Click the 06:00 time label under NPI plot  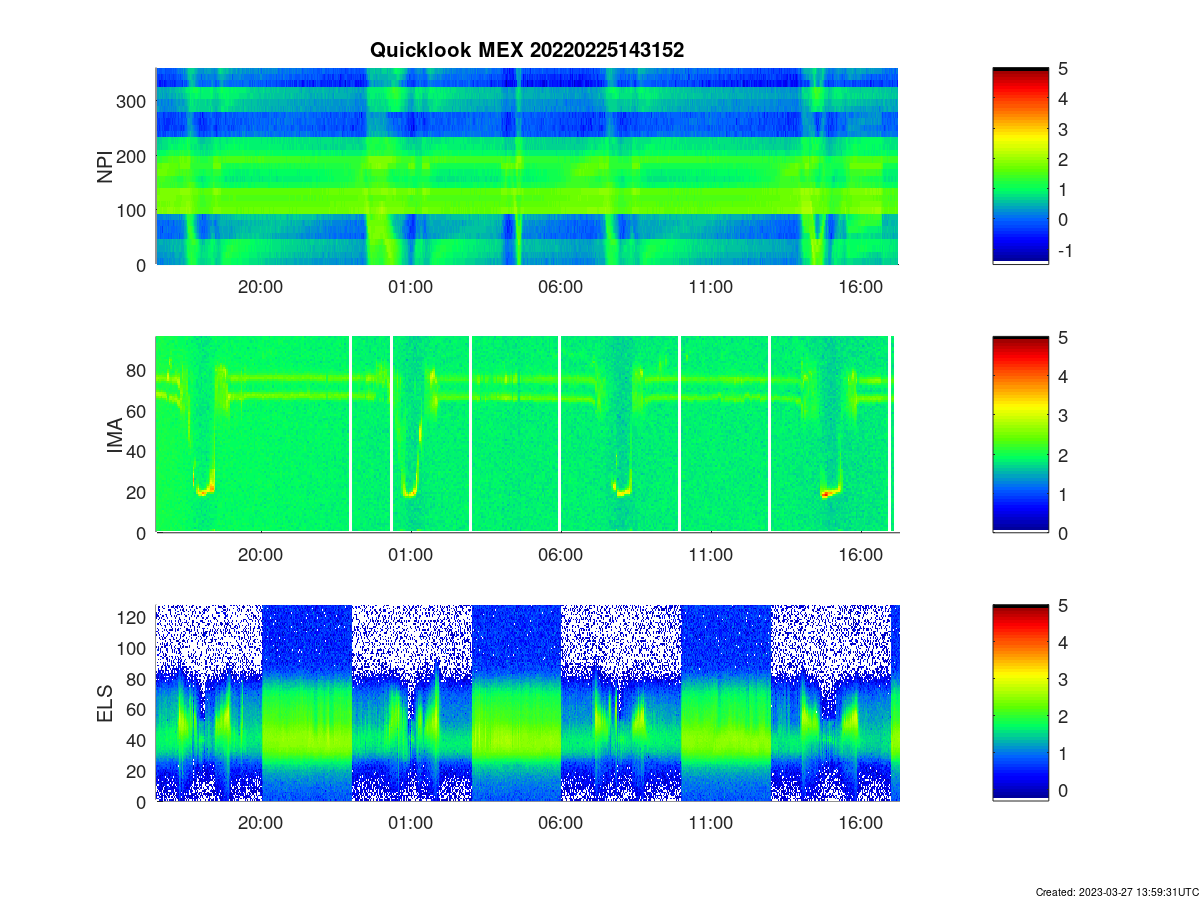pos(560,286)
